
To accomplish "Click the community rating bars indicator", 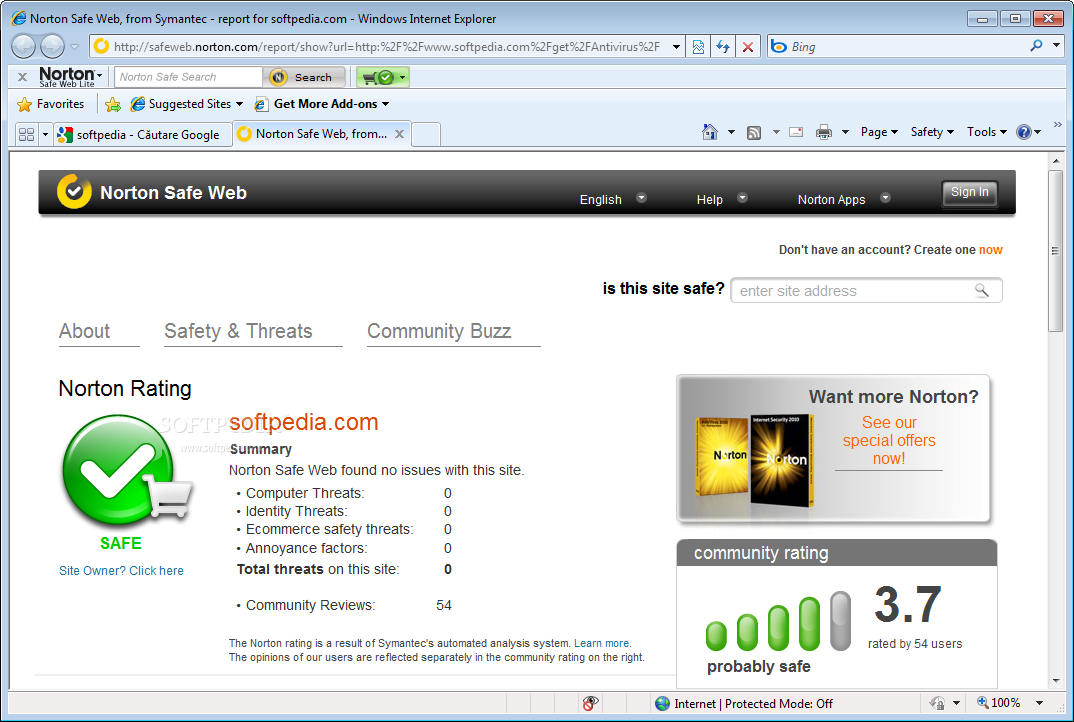I will point(778,621).
